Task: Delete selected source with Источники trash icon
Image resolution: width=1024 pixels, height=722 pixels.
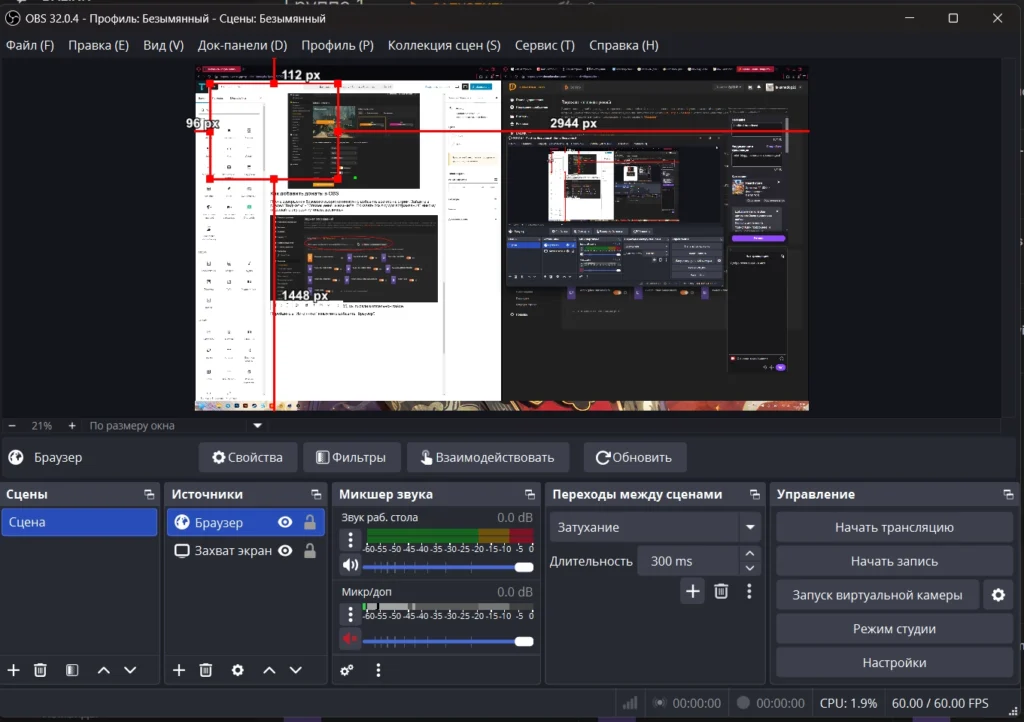Action: [x=206, y=670]
